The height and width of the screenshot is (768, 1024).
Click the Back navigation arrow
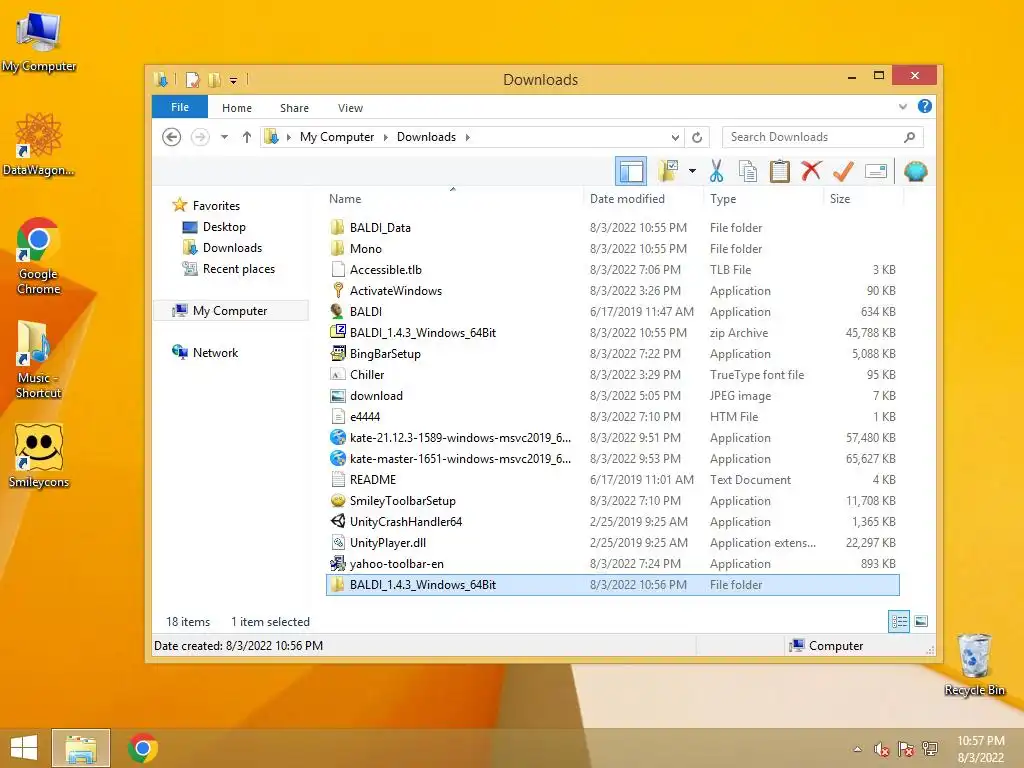(x=172, y=137)
